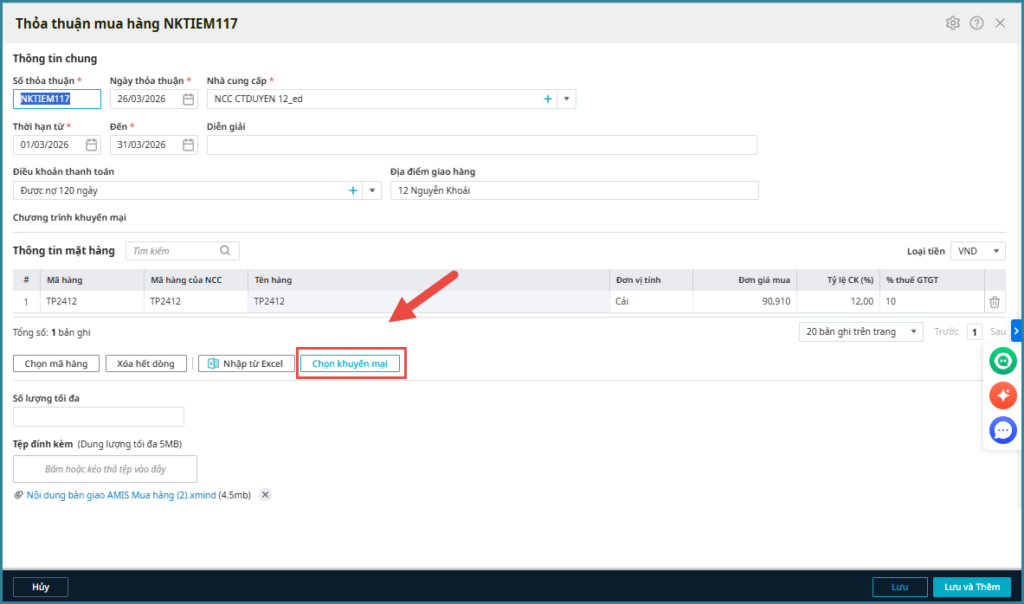This screenshot has height=604, width=1024.
Task: Add new payment term plus icon
Action: (x=353, y=191)
